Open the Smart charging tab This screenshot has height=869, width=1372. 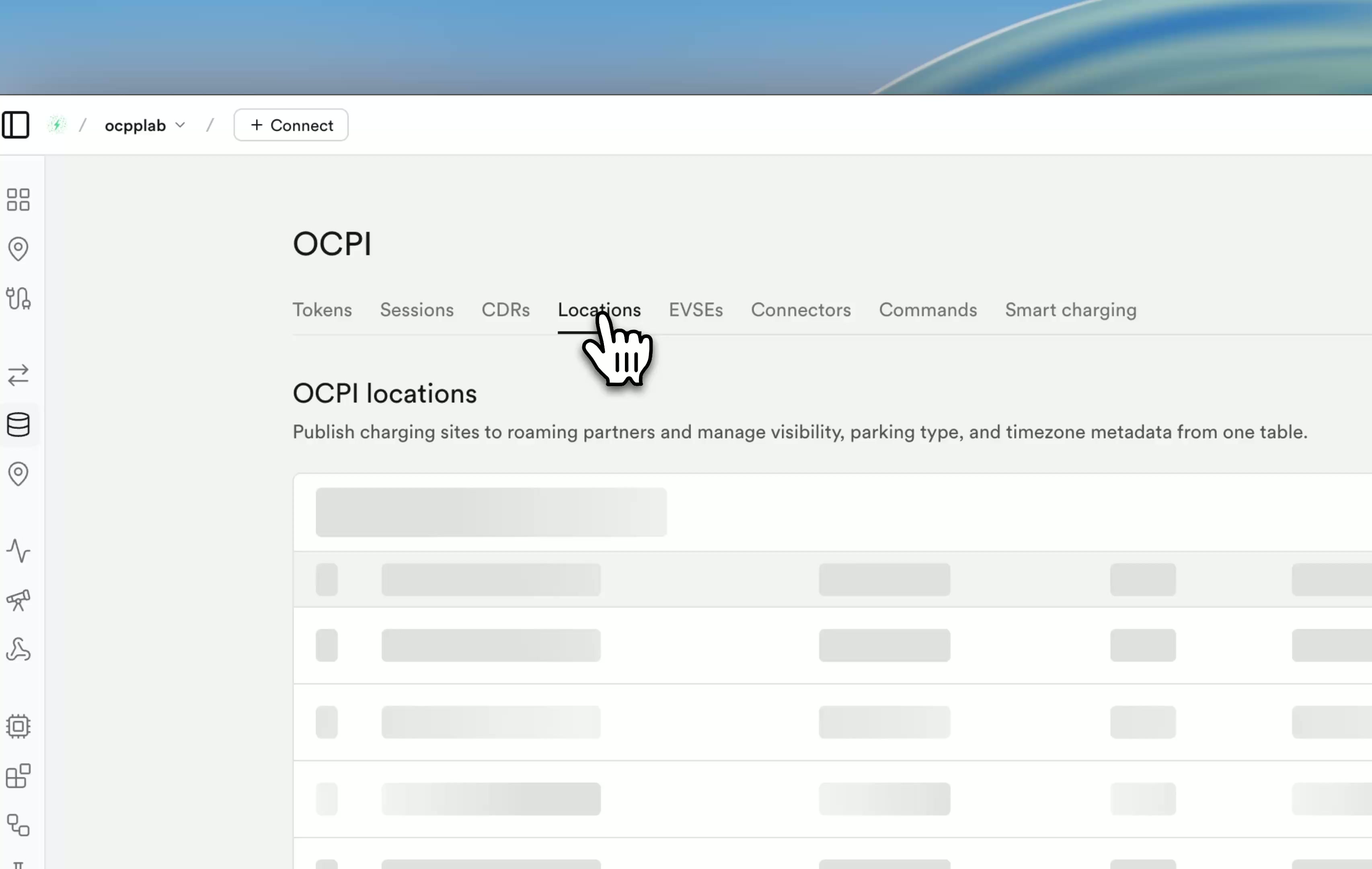coord(1070,310)
